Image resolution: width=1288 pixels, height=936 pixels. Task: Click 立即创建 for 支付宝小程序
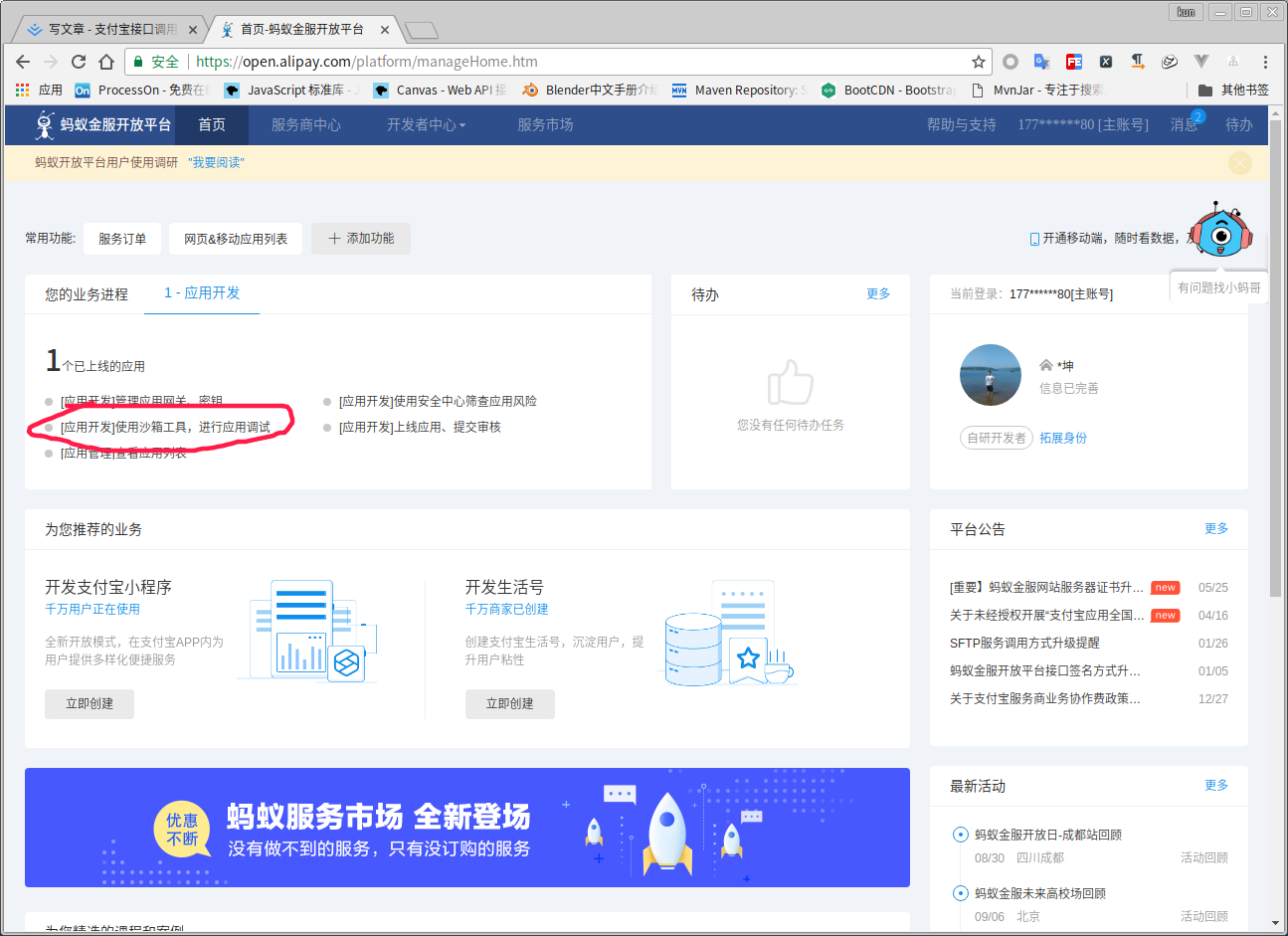point(90,703)
